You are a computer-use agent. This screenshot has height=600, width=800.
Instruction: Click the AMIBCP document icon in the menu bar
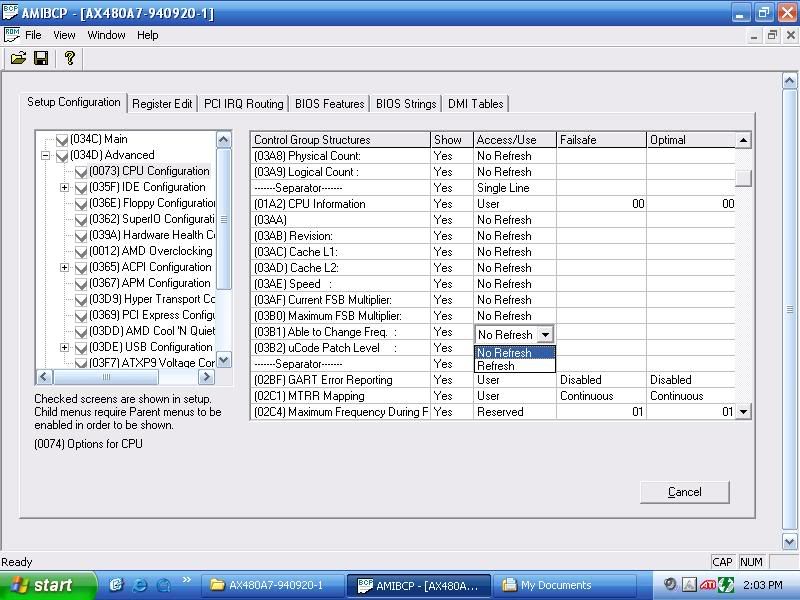pos(11,35)
